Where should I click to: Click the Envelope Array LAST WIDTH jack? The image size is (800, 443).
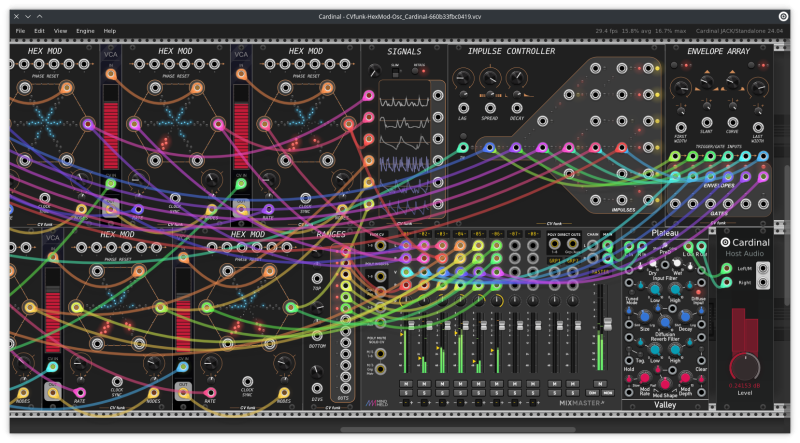tap(758, 128)
